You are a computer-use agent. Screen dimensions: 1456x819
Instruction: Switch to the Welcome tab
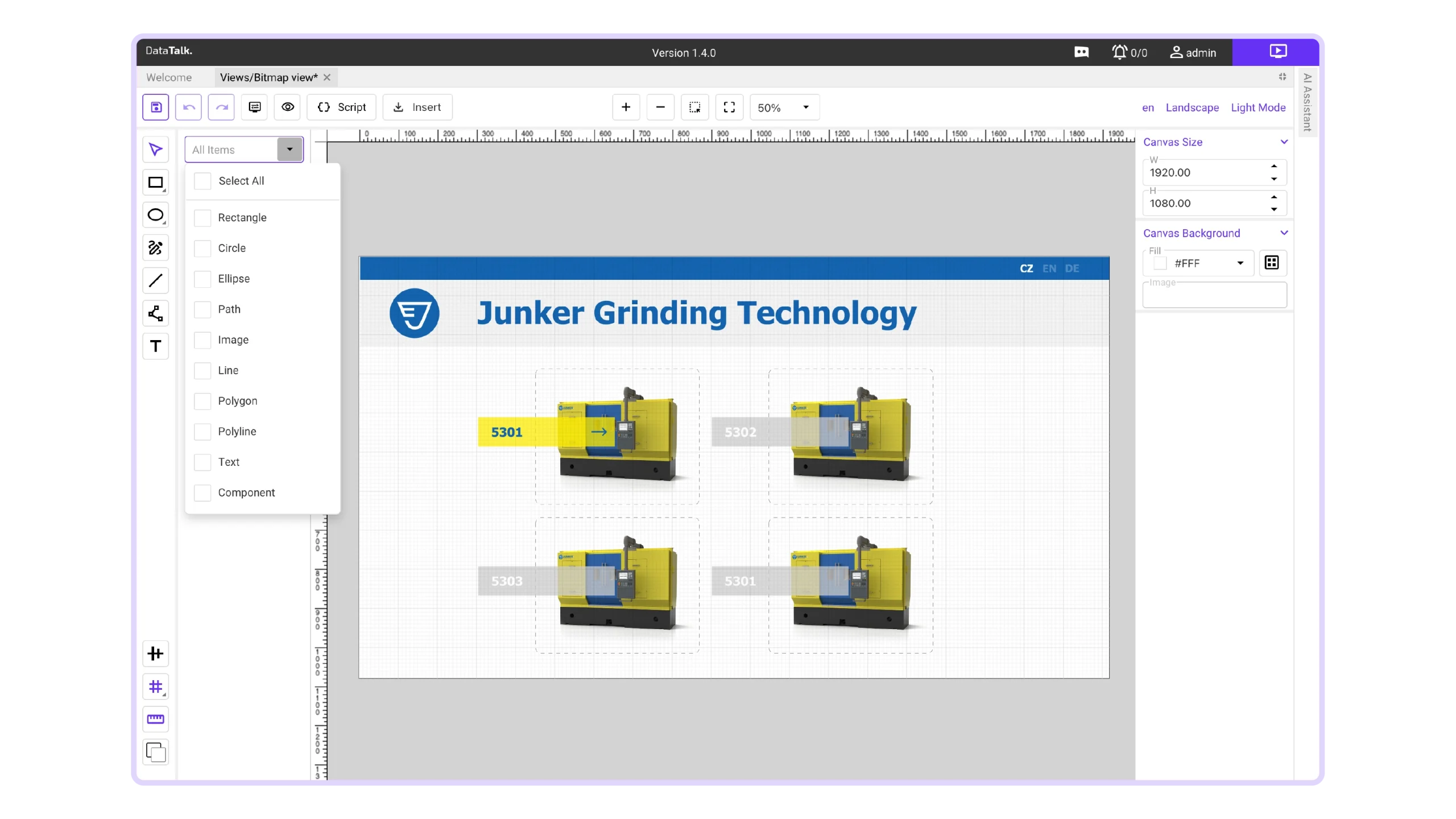click(x=169, y=77)
